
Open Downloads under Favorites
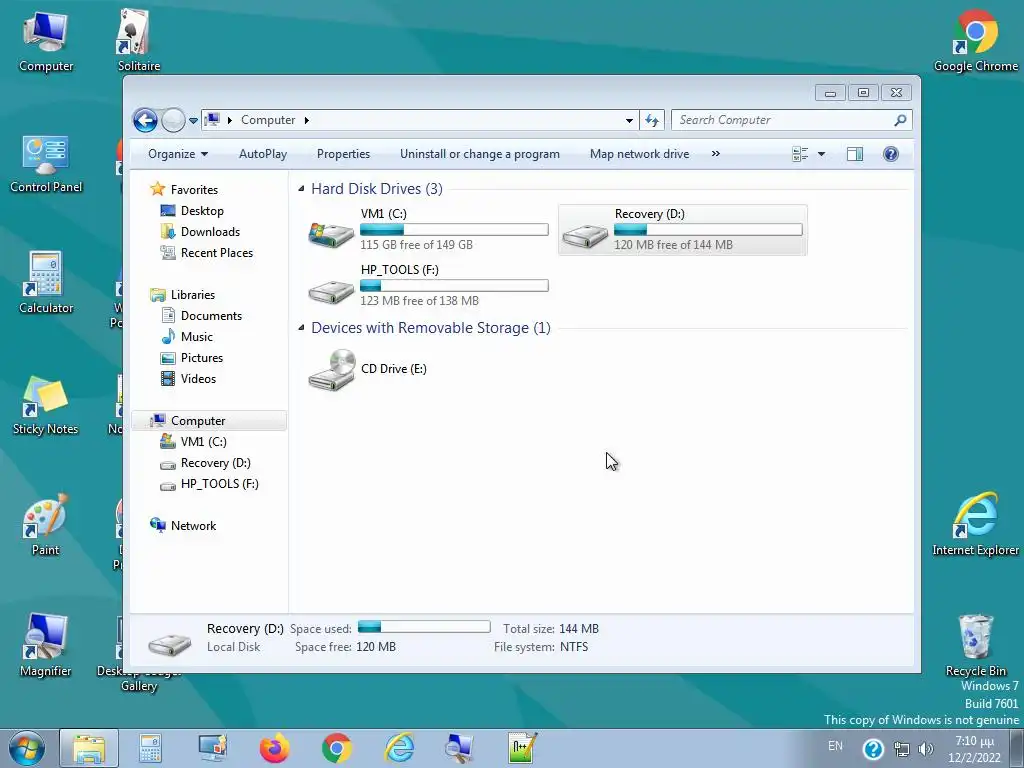(x=210, y=231)
